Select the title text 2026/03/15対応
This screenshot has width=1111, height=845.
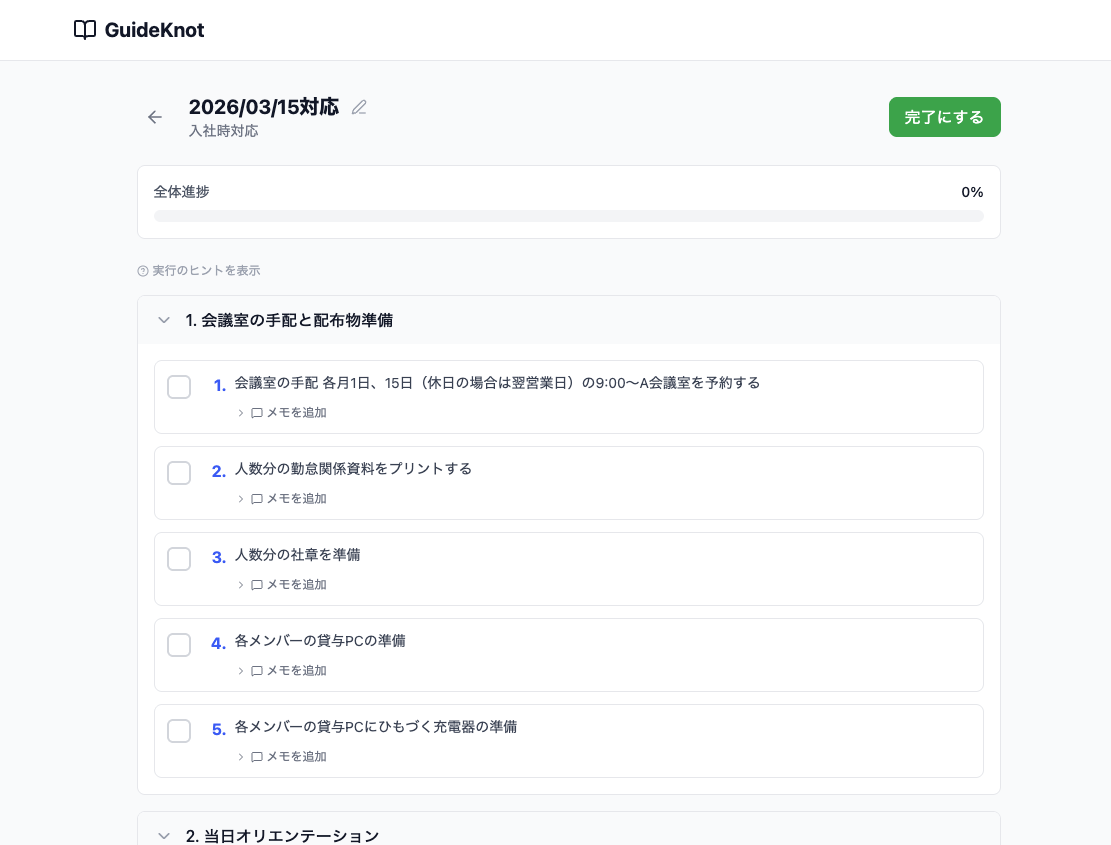click(x=264, y=107)
